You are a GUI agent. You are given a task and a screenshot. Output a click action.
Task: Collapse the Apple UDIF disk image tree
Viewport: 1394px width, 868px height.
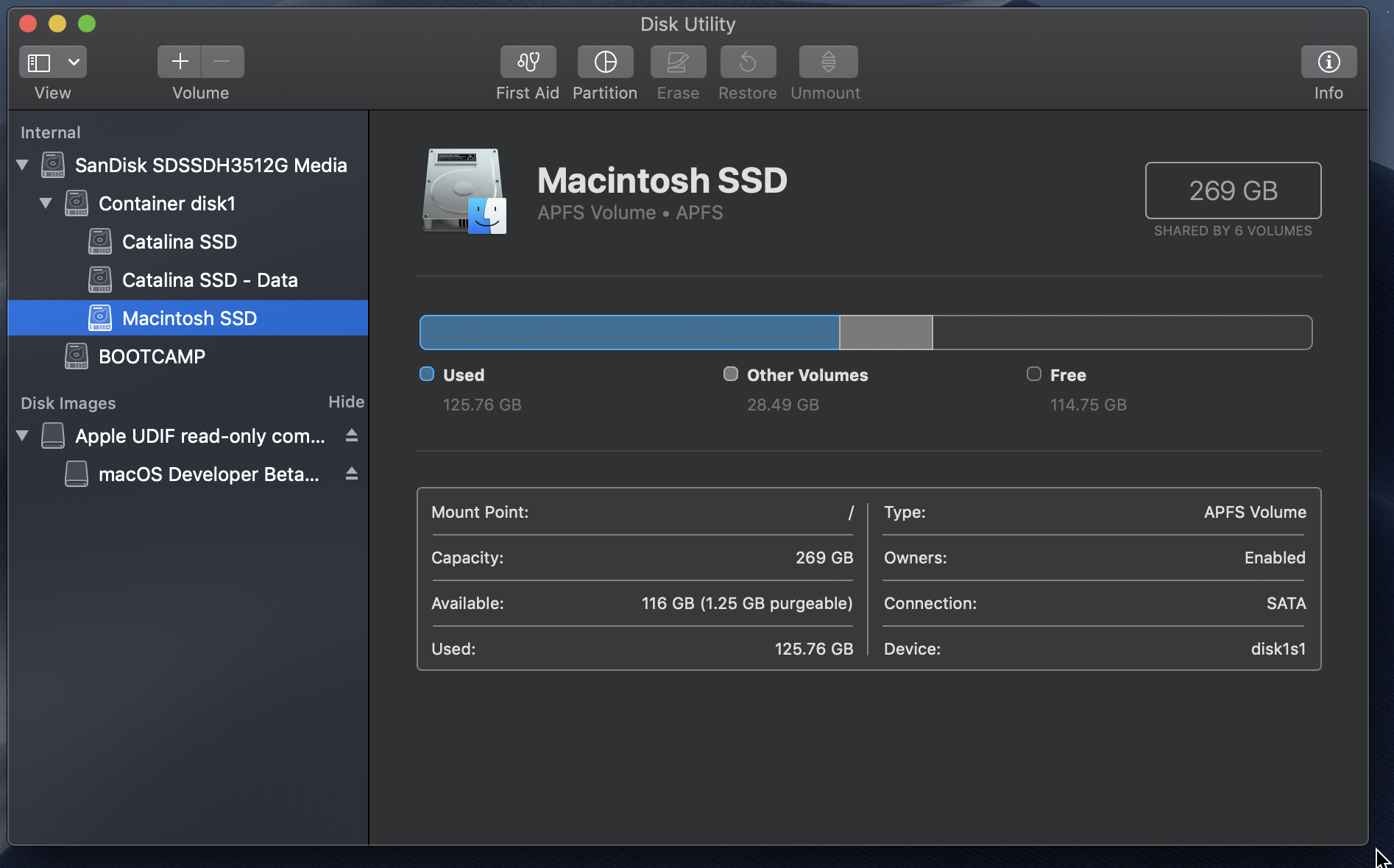pyautogui.click(x=23, y=435)
